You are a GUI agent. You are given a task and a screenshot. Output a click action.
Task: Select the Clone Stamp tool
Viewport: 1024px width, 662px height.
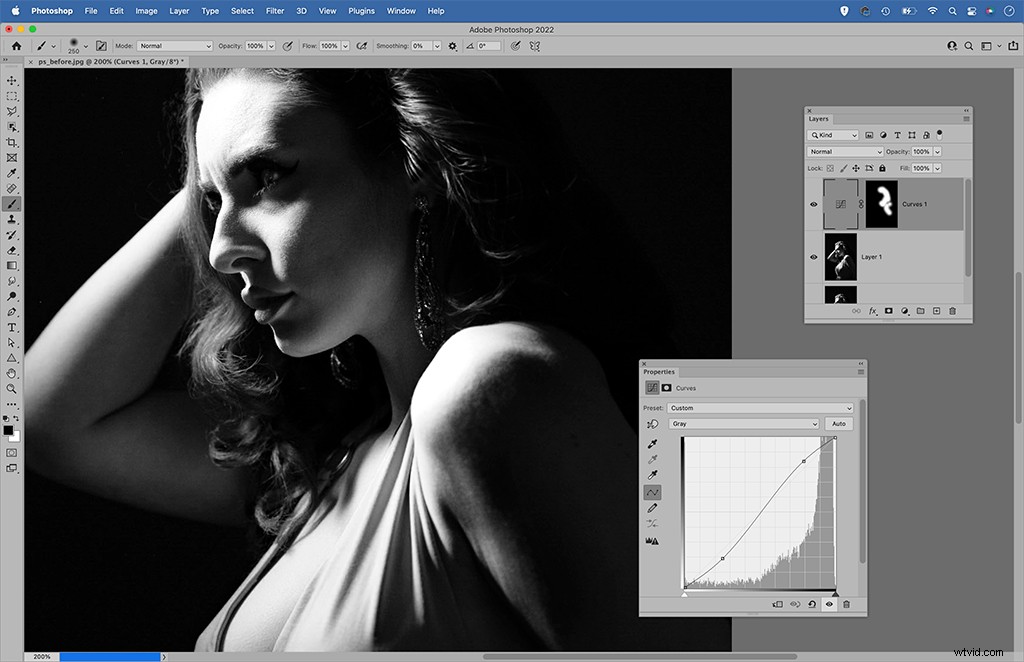click(12, 219)
